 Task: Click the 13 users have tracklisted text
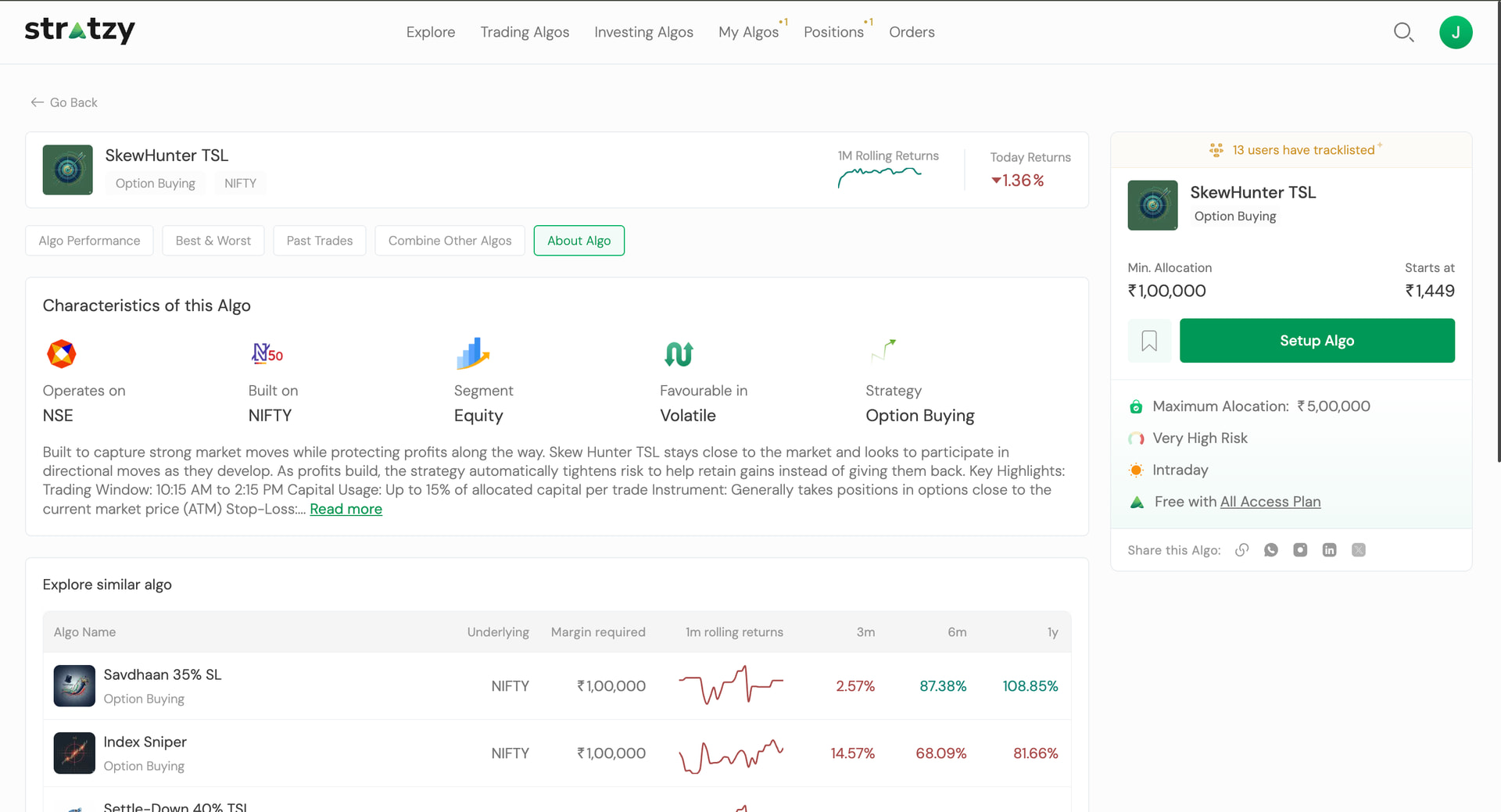(x=1303, y=150)
